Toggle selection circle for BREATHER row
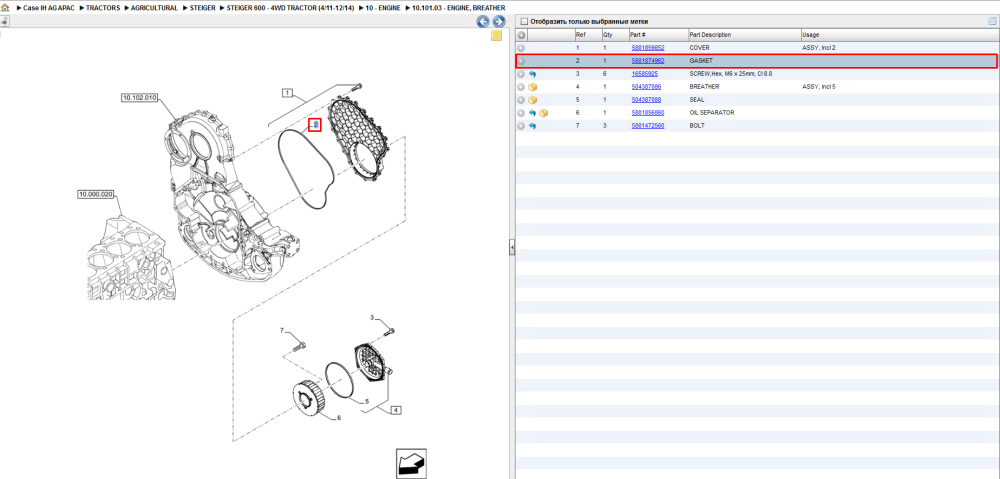This screenshot has height=479, width=1000. click(x=521, y=87)
